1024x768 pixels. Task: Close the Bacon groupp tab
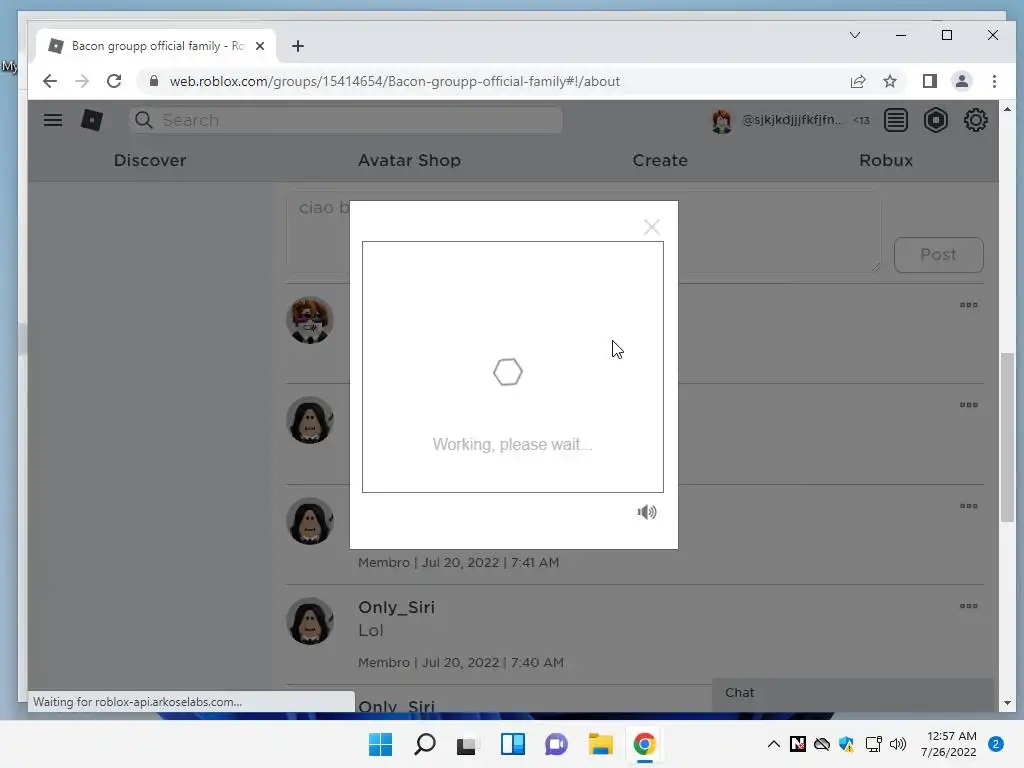[x=260, y=46]
